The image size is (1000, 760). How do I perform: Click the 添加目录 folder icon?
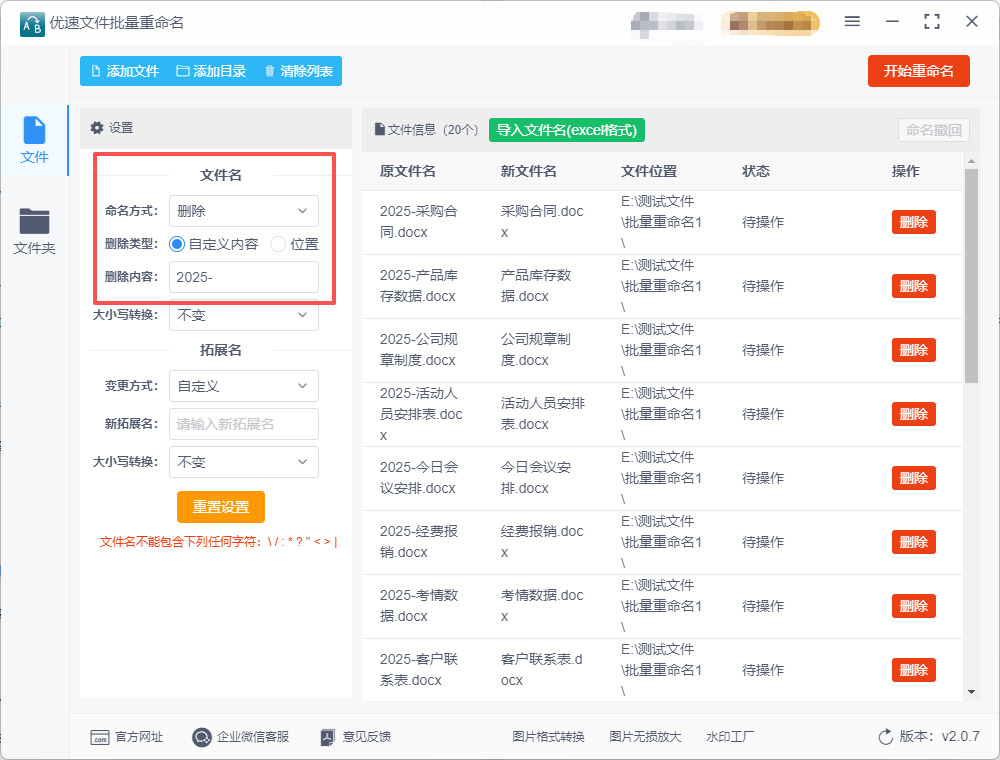(x=183, y=71)
